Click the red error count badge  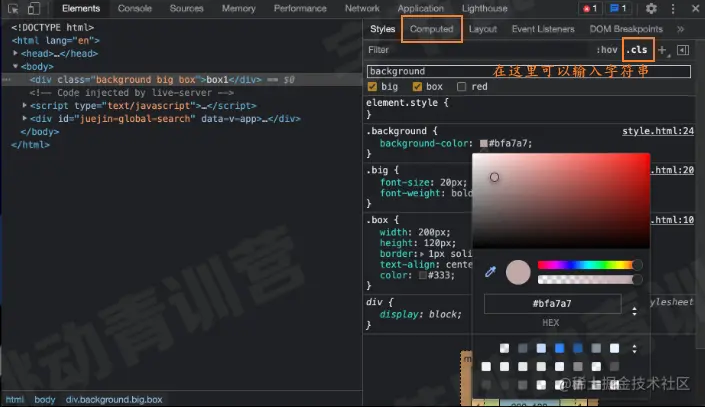589,9
